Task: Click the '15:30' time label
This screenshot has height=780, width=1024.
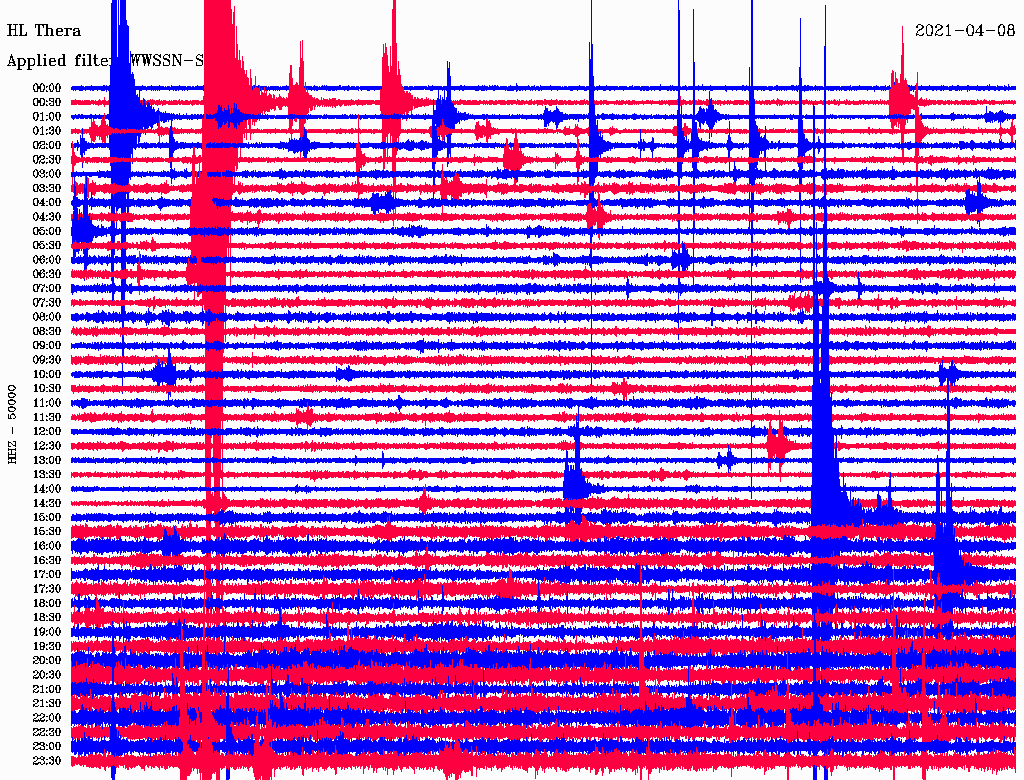Action: [x=47, y=532]
